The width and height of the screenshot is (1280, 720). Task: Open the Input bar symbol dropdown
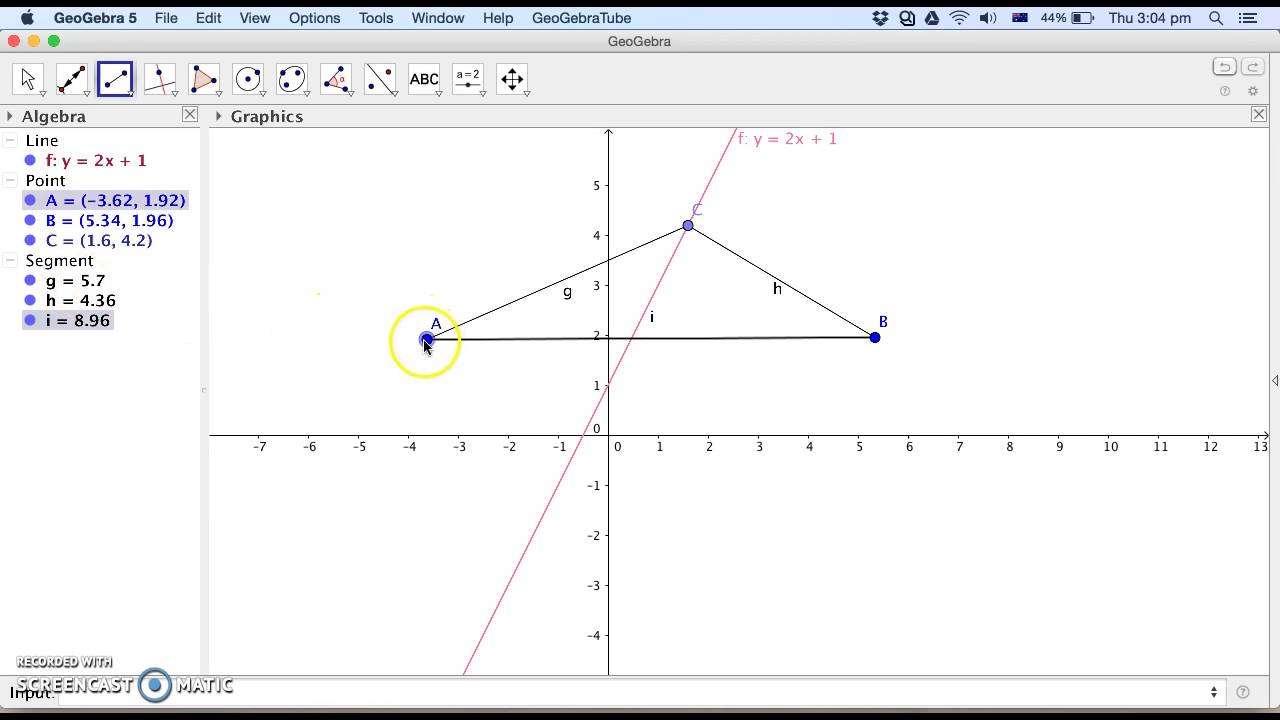point(1214,692)
